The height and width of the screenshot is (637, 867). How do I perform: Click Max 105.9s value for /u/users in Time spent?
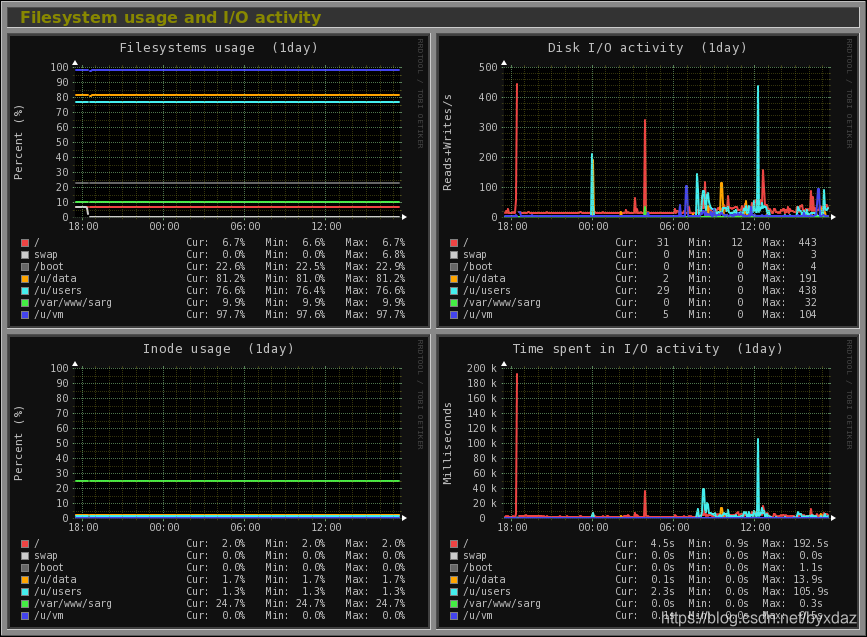811,592
